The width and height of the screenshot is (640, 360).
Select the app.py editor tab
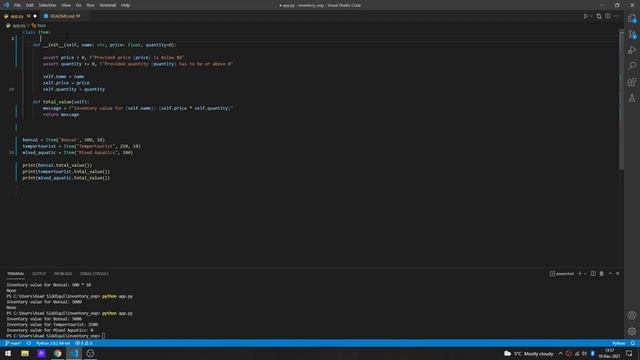[20, 16]
